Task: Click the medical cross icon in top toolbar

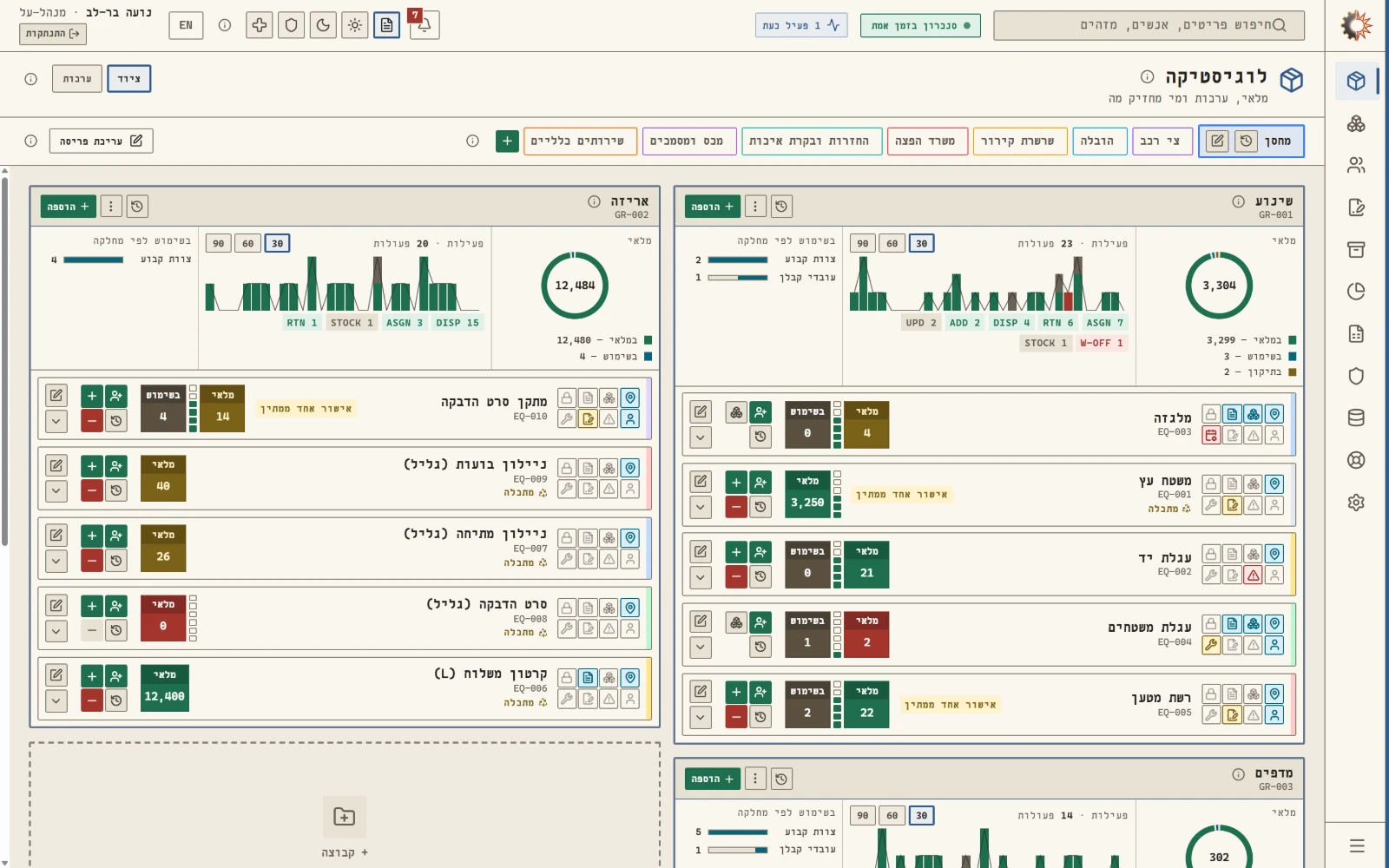Action: tap(260, 25)
